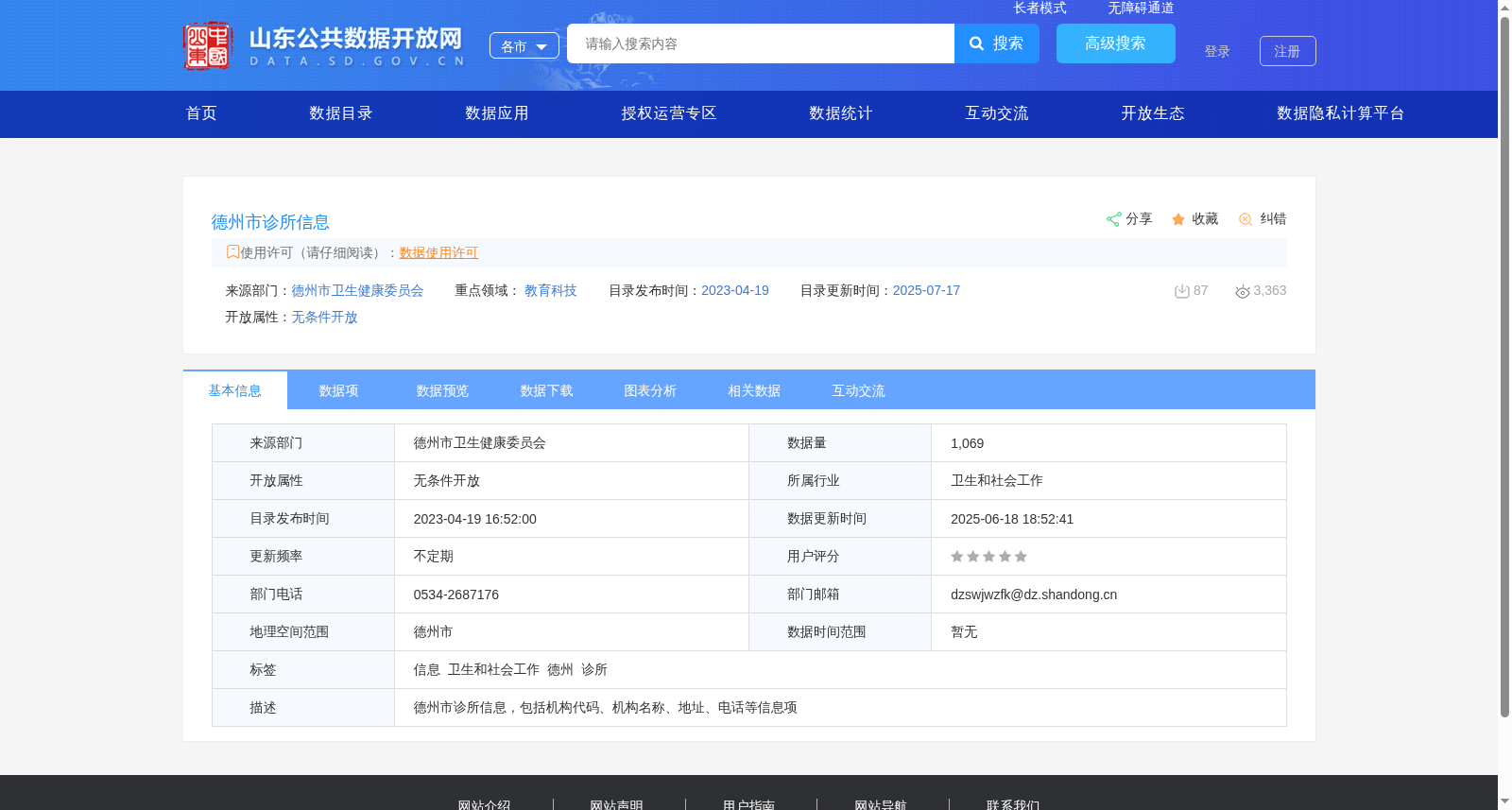
Task: Go to 首页 in navigation bar
Action: (201, 113)
